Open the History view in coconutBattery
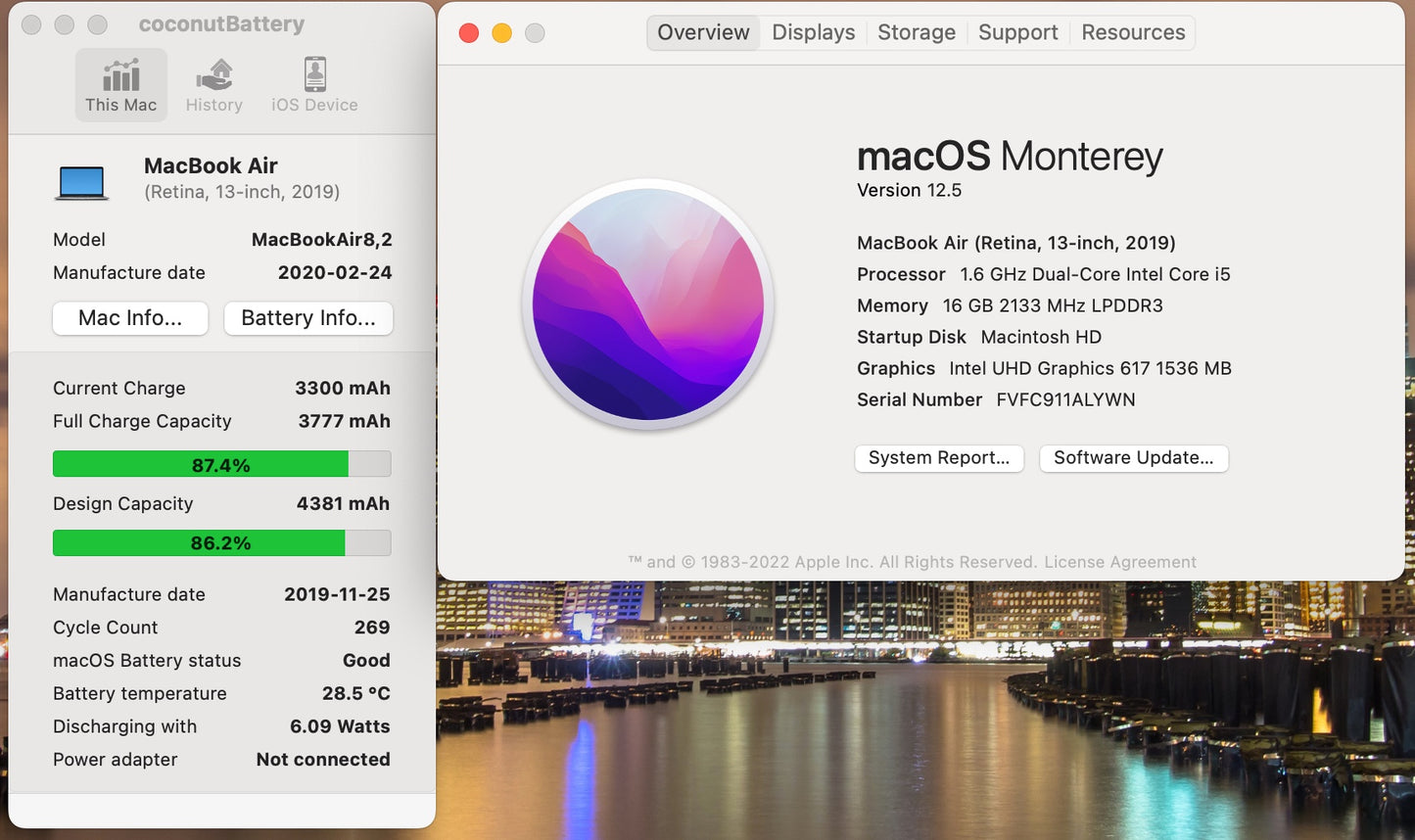 [213, 83]
